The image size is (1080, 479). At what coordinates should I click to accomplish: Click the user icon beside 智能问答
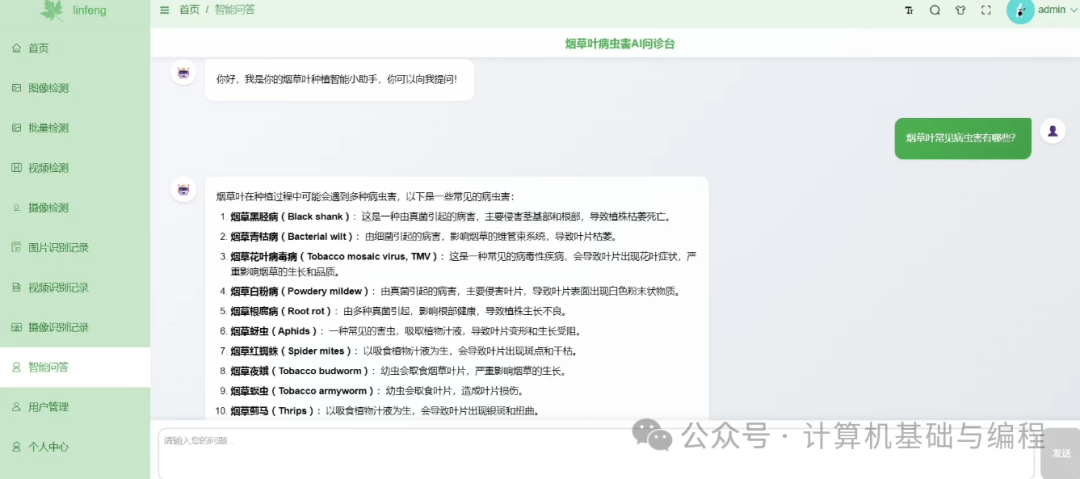point(17,367)
